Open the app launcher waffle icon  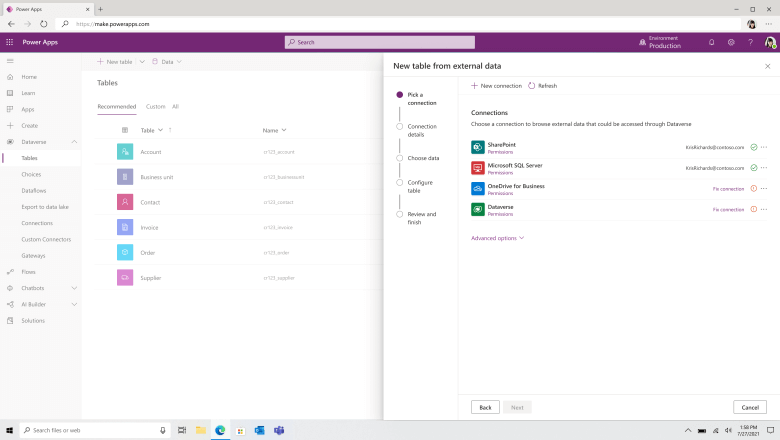tap(10, 42)
